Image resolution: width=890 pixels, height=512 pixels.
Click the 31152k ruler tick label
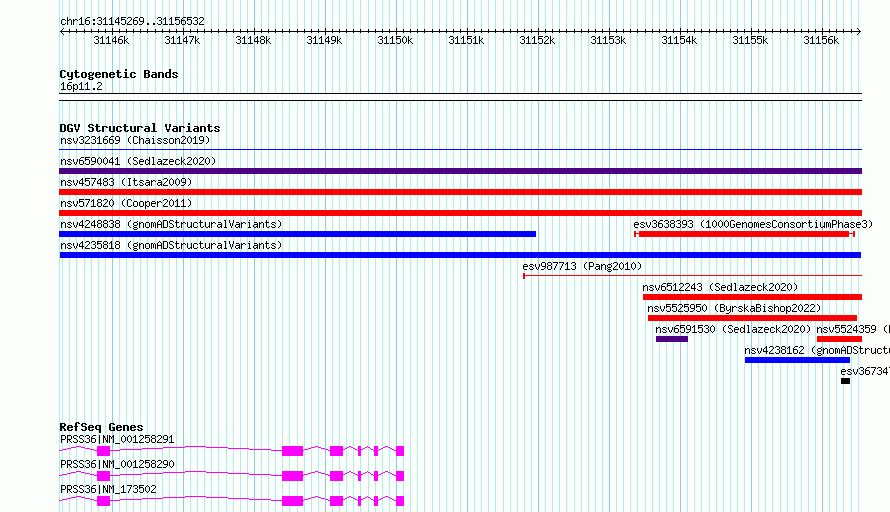tap(537, 40)
